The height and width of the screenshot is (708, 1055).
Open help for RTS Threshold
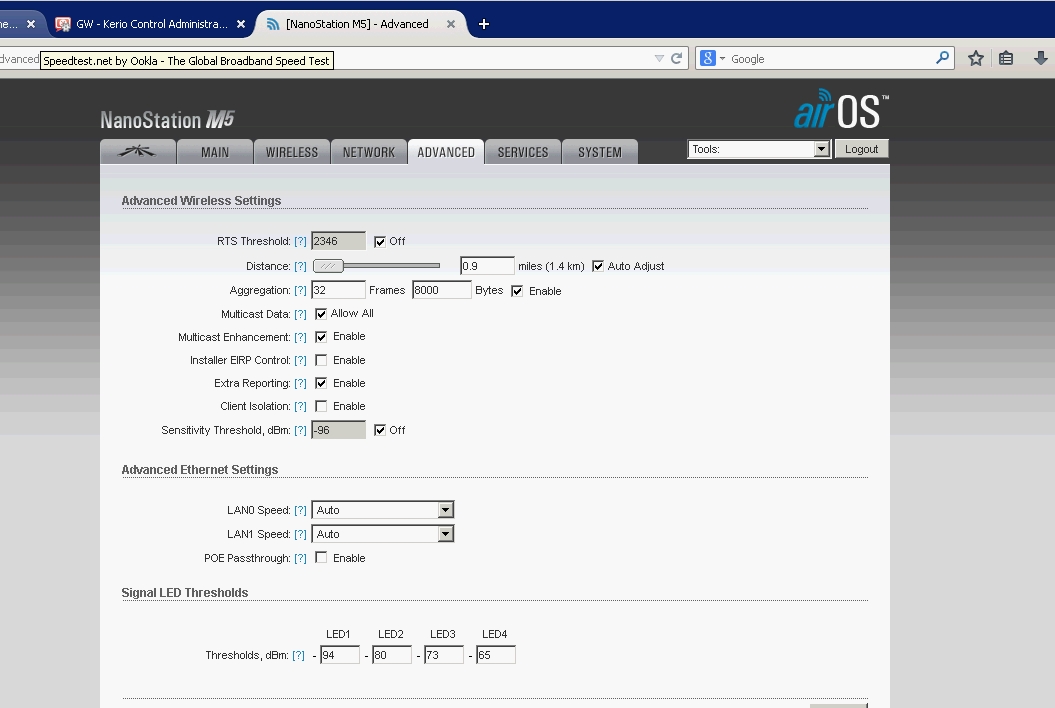point(300,242)
